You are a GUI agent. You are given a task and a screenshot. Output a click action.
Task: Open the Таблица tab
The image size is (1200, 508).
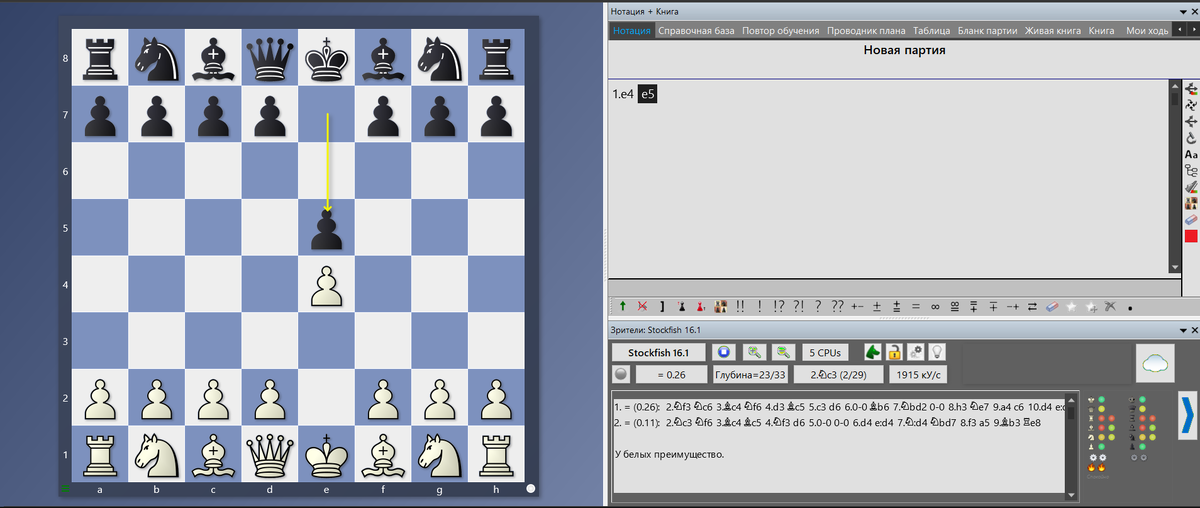pos(932,30)
